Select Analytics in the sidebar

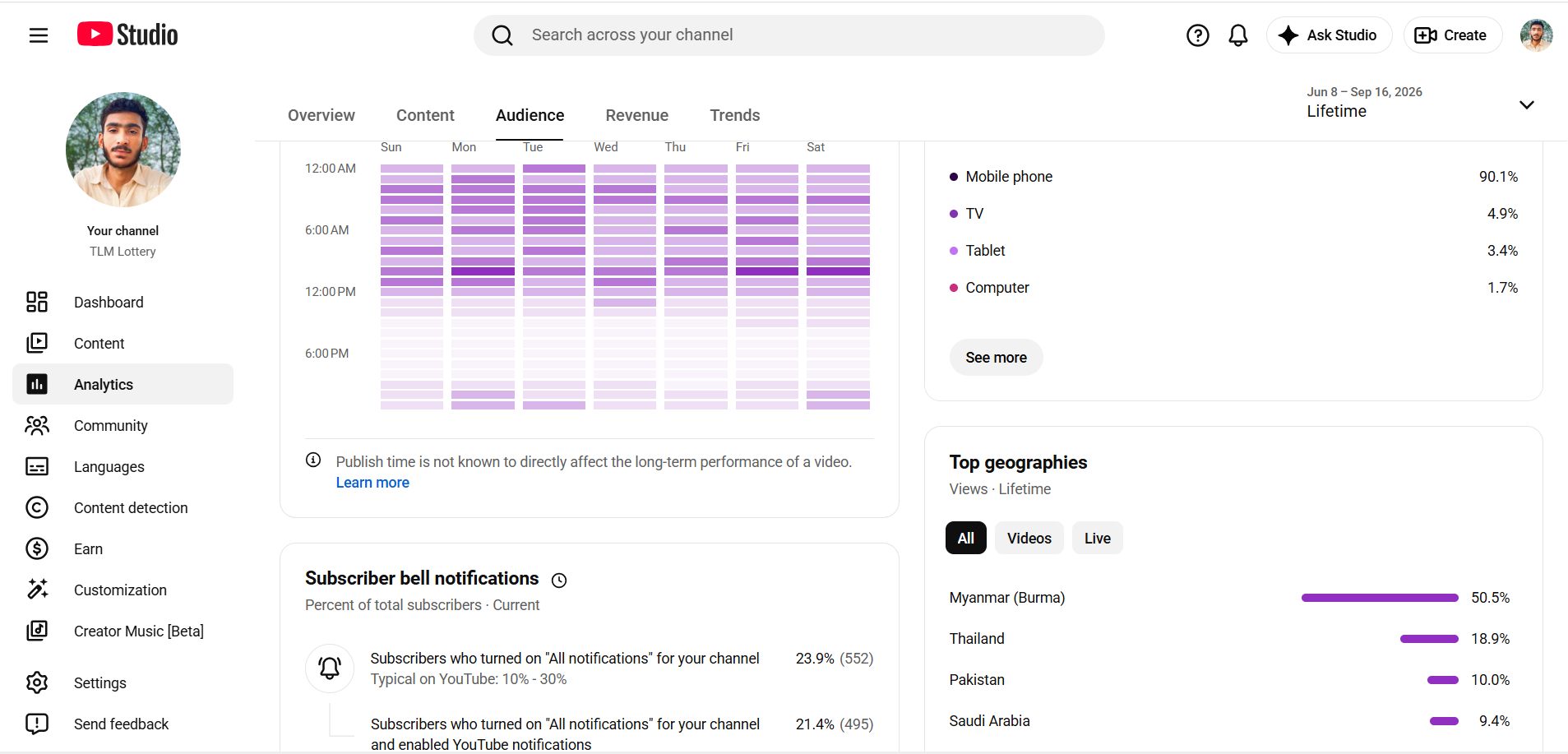(x=123, y=384)
